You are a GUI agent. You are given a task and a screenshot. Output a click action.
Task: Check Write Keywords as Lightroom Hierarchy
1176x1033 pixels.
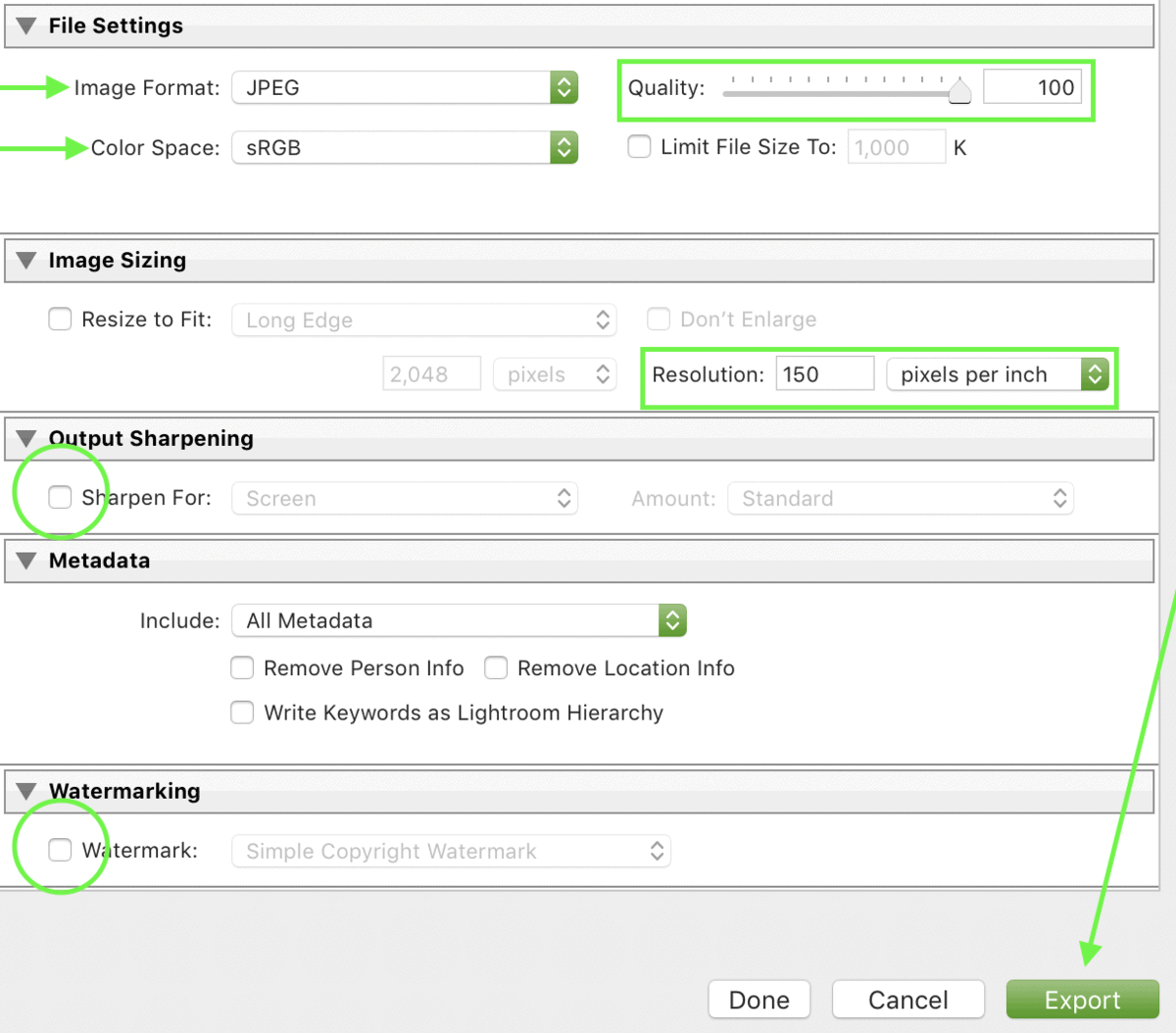tap(242, 713)
